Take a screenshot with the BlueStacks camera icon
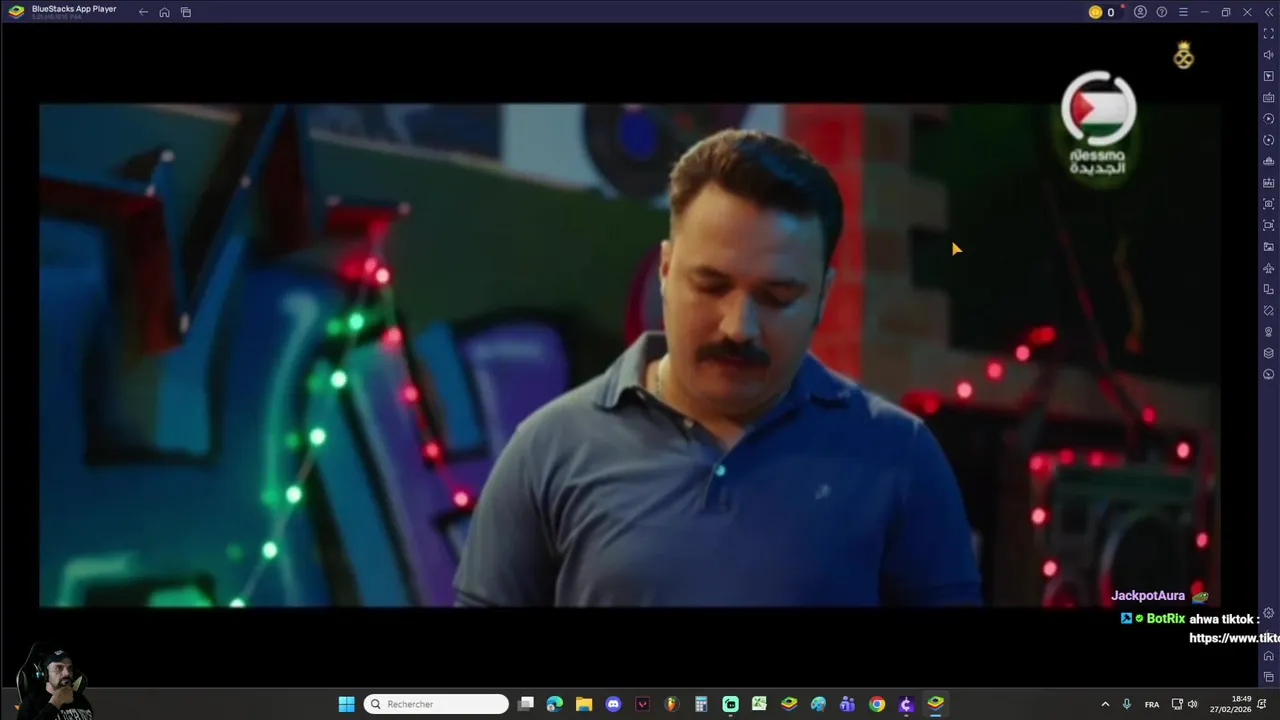The image size is (1280, 720). tap(1269, 204)
